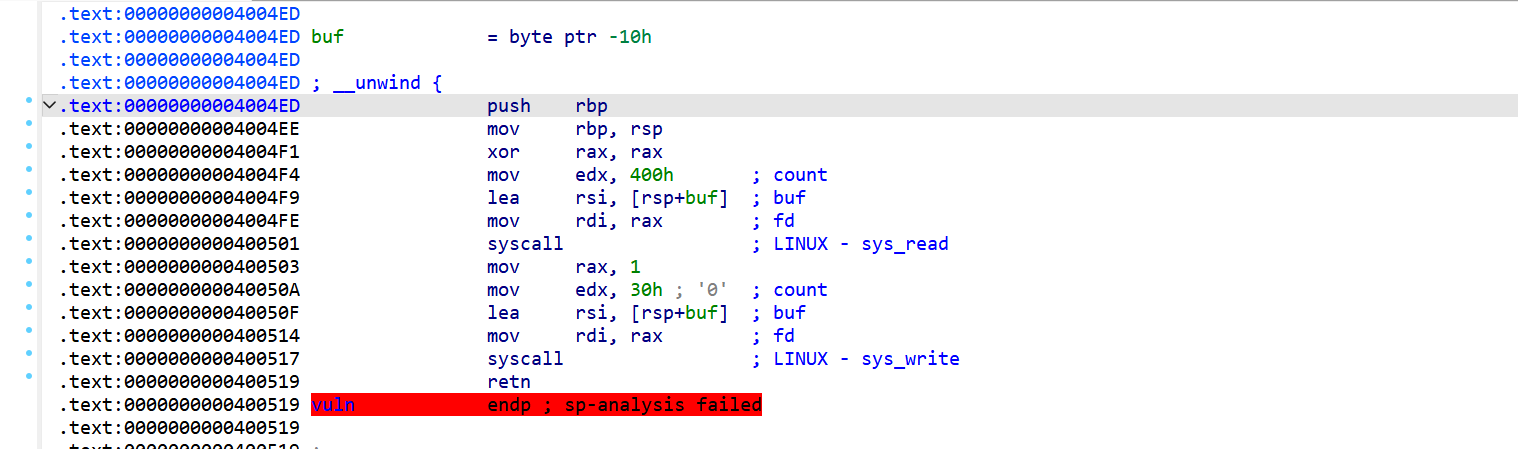Viewport: 1518px width, 449px height.
Task: Select the 'buf' variable name in the declaration
Action: point(328,37)
